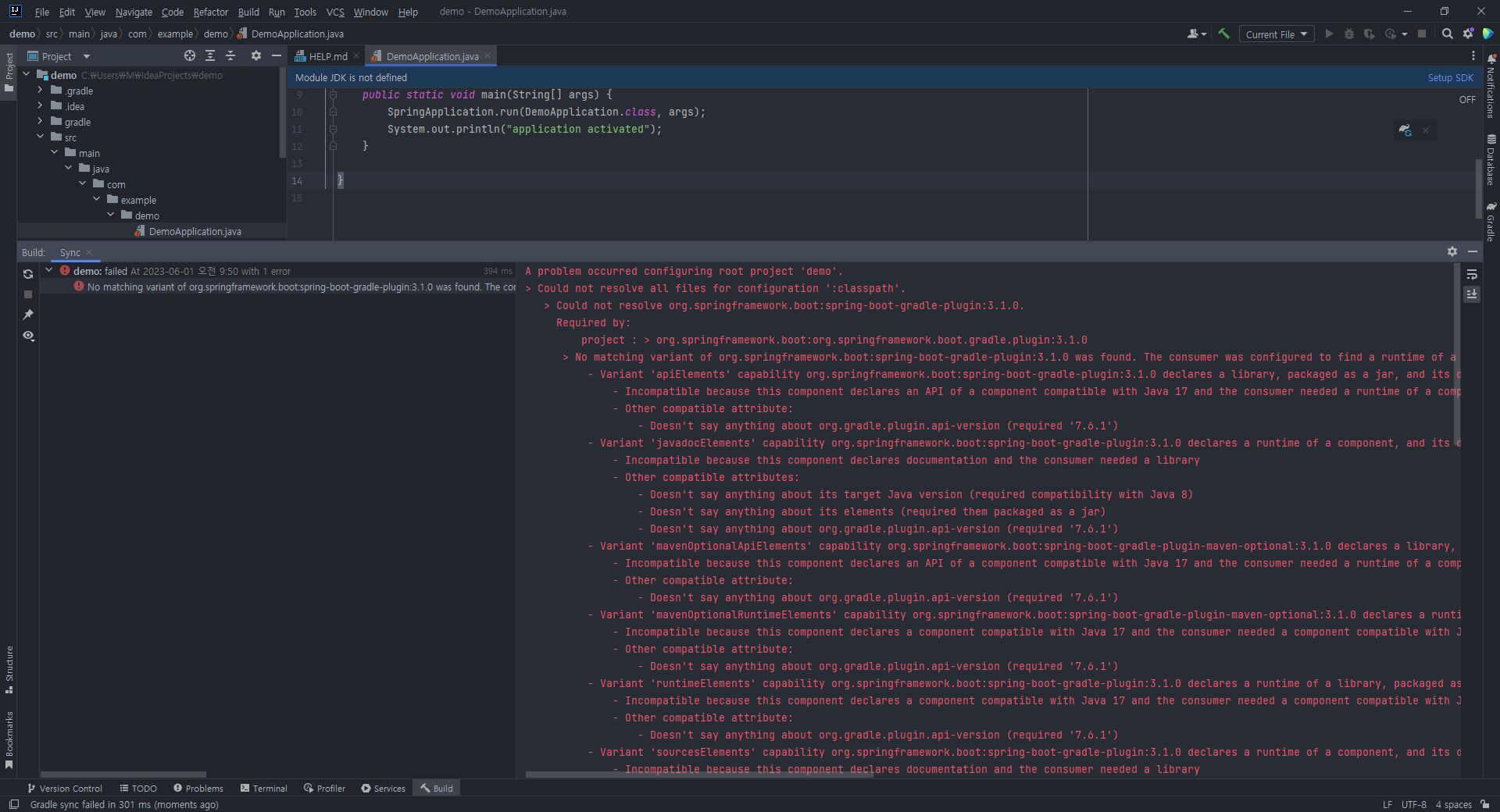Click the colorful JetBrains Space icon
Screen dimensions: 1500x812
click(1488, 34)
